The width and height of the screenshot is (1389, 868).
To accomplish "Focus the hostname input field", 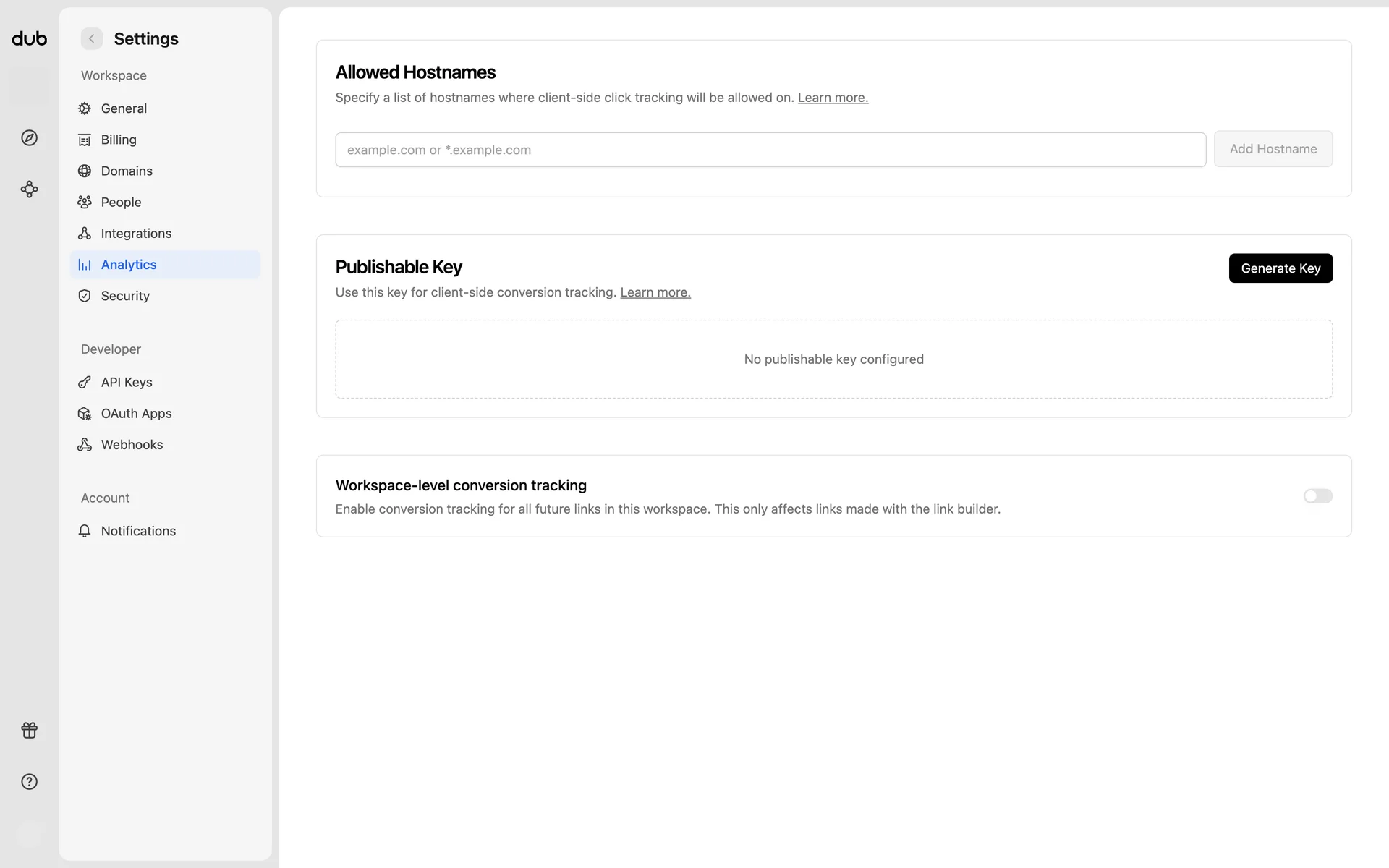I will point(770,150).
